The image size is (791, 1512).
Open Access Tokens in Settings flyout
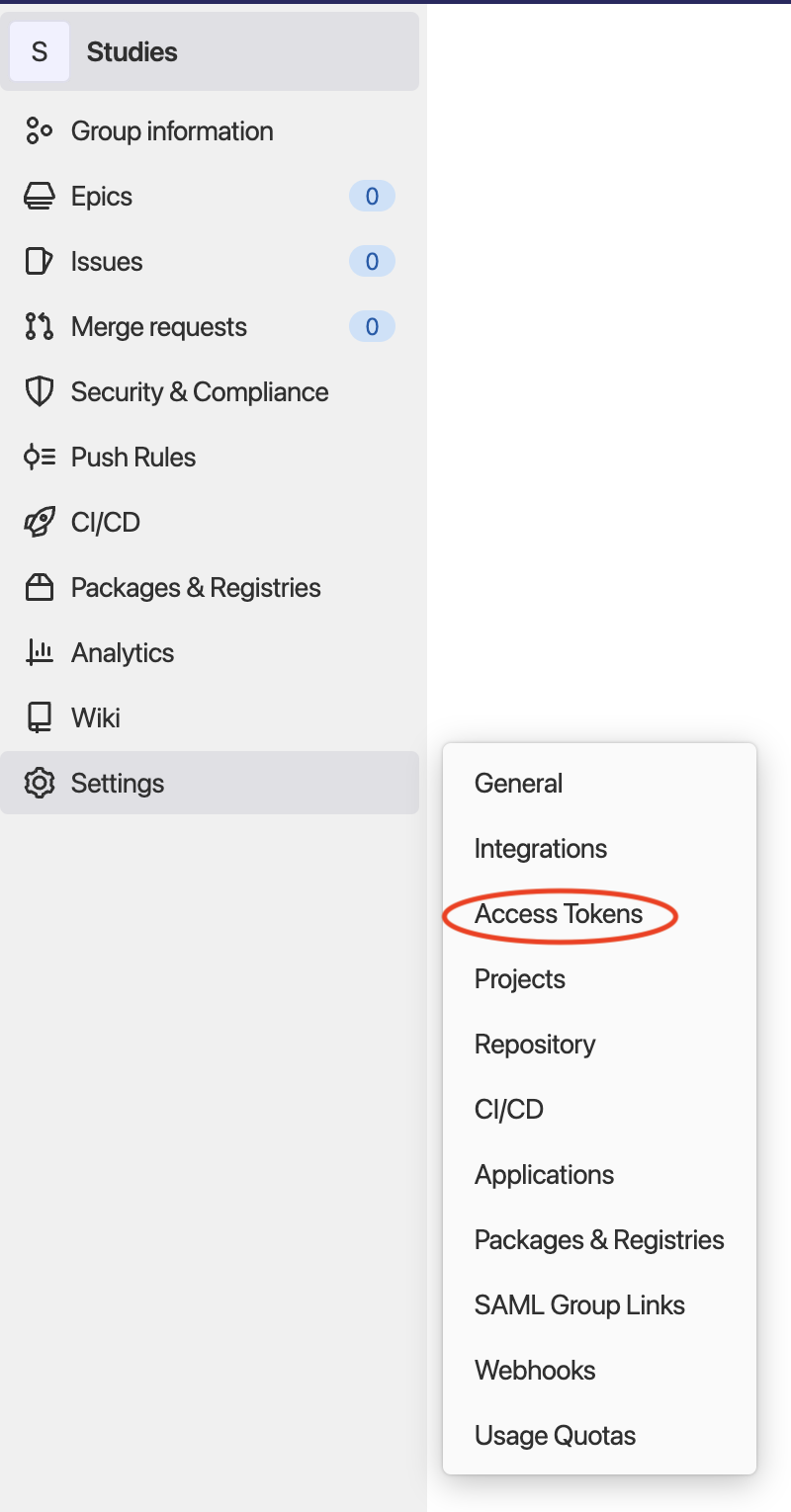(559, 914)
